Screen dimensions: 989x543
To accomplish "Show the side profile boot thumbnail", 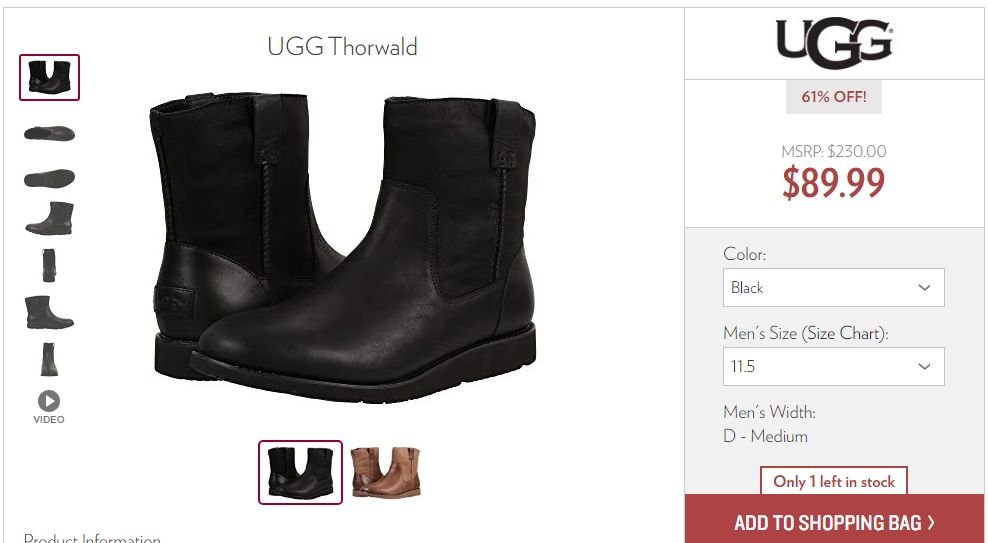I will pos(49,219).
